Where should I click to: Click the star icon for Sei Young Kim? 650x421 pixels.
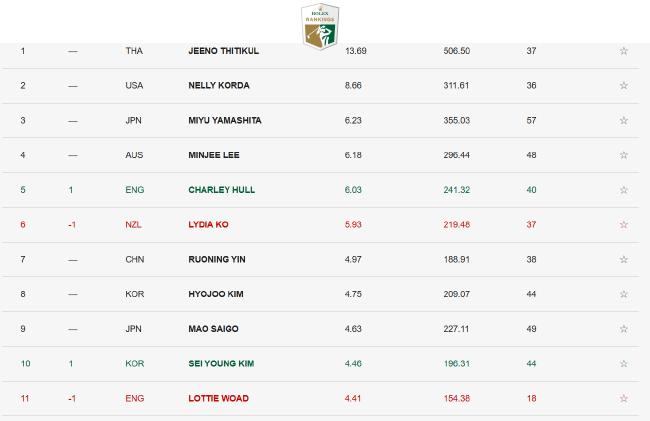click(x=624, y=364)
